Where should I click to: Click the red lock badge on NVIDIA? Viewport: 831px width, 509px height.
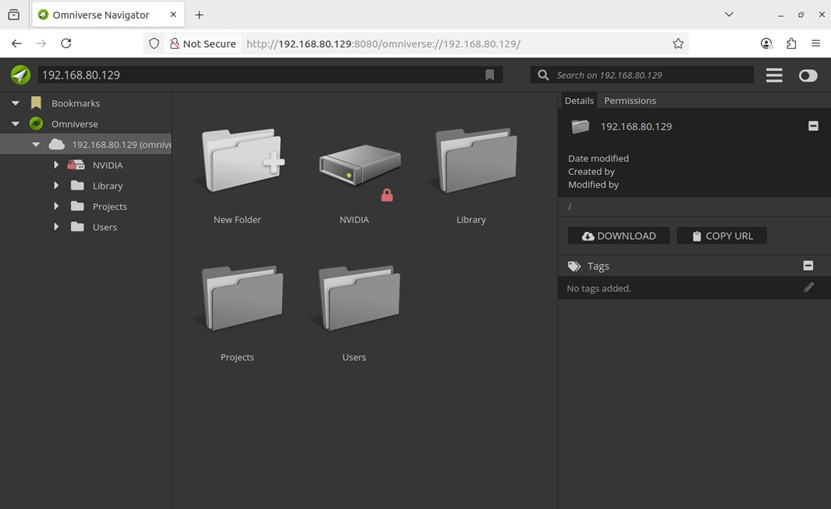387,195
